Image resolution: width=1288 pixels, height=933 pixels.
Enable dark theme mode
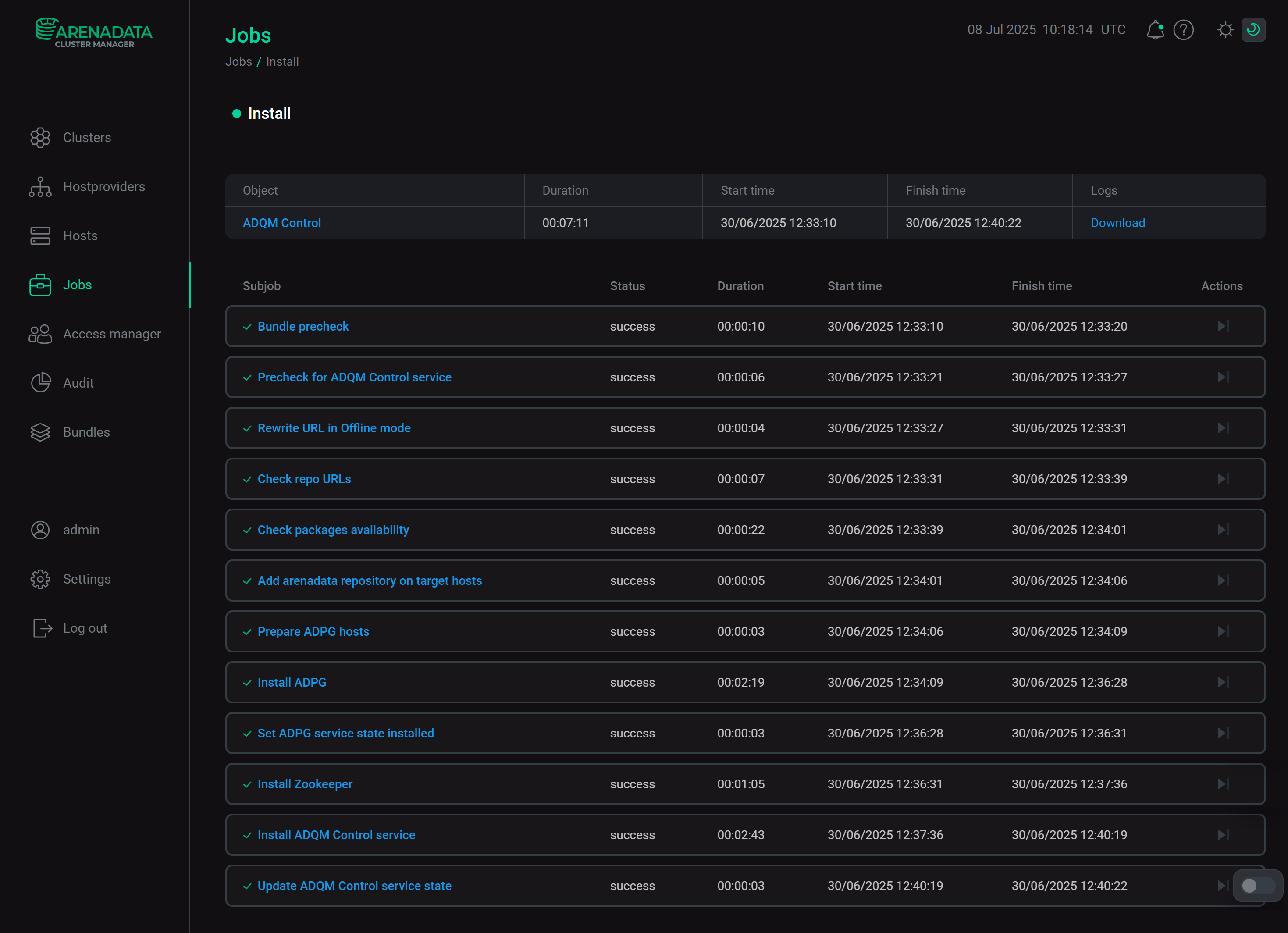[x=1254, y=29]
